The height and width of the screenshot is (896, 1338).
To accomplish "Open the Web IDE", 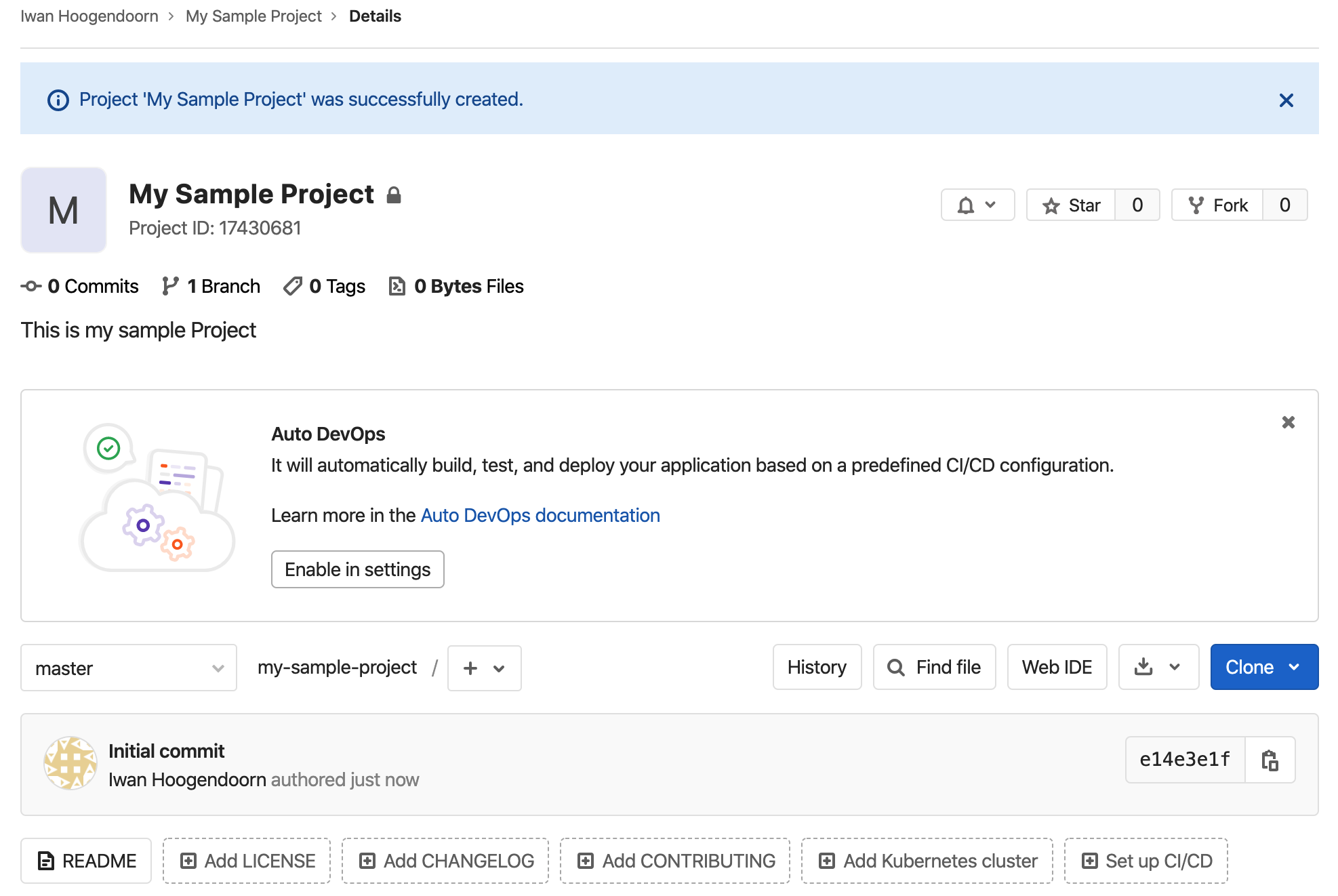I will pos(1056,667).
